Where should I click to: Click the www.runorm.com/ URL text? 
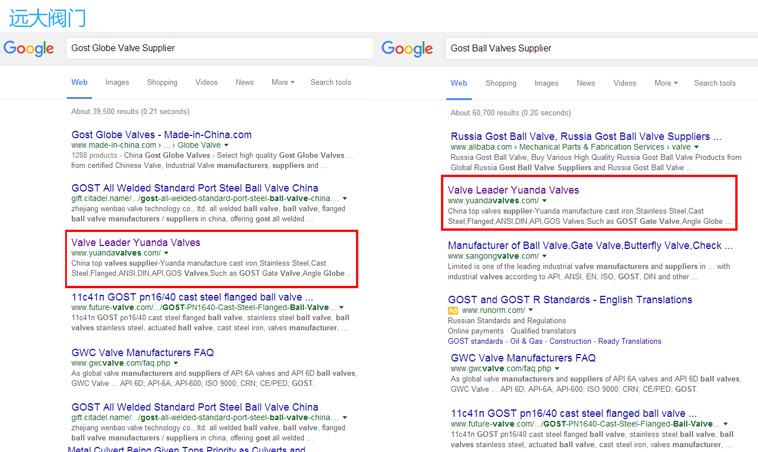pyautogui.click(x=493, y=310)
